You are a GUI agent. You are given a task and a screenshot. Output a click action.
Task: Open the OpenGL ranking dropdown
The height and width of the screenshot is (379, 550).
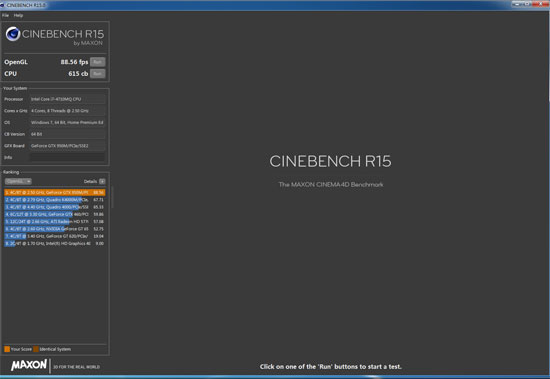click(x=18, y=181)
